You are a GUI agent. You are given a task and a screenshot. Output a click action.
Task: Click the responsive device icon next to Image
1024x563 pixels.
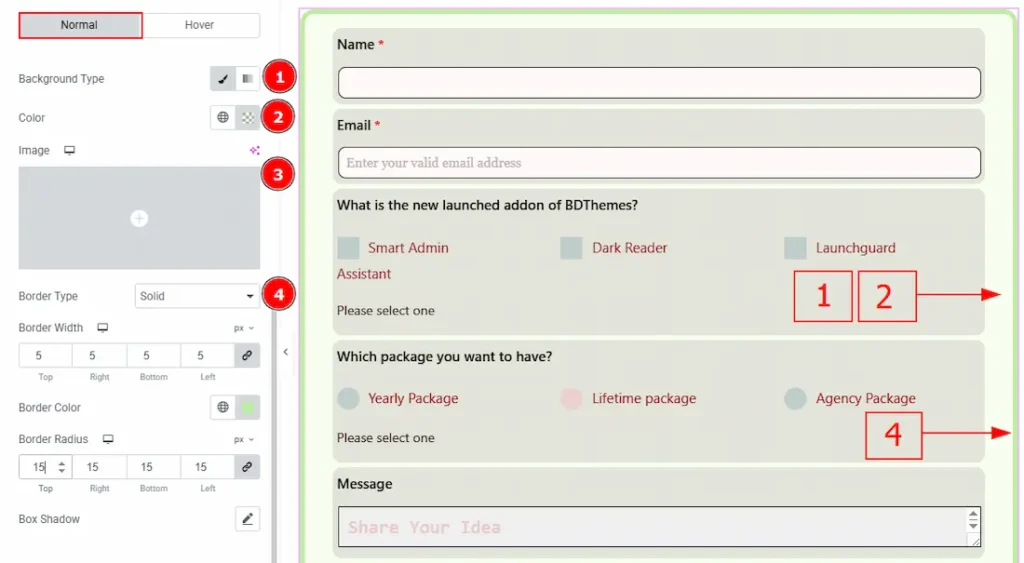(69, 150)
